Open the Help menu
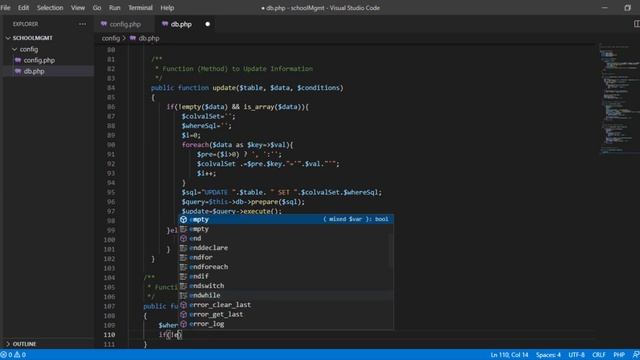640x360 pixels. [x=167, y=8]
